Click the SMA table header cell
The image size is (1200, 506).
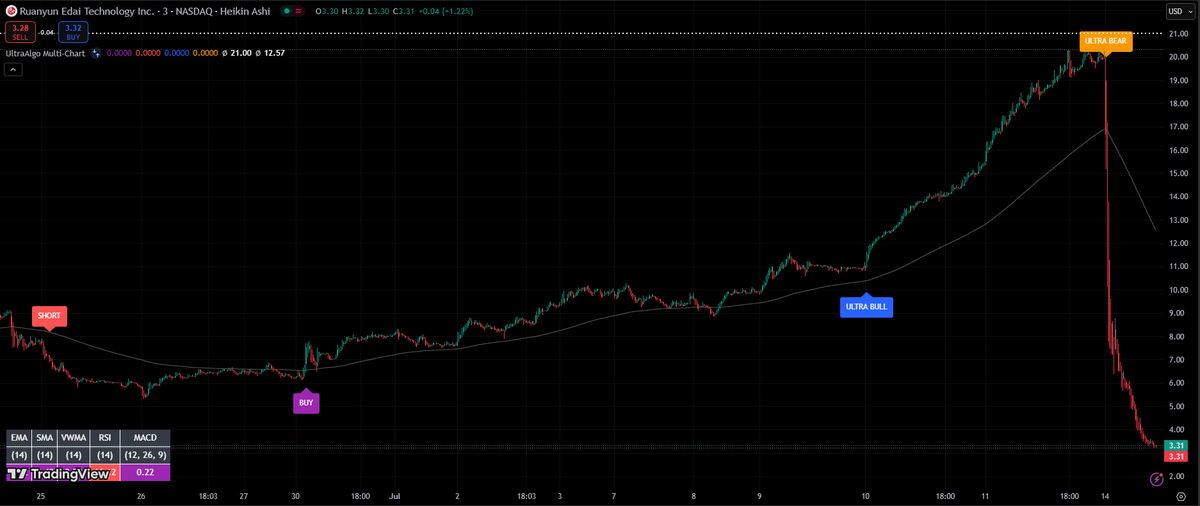tap(45, 438)
